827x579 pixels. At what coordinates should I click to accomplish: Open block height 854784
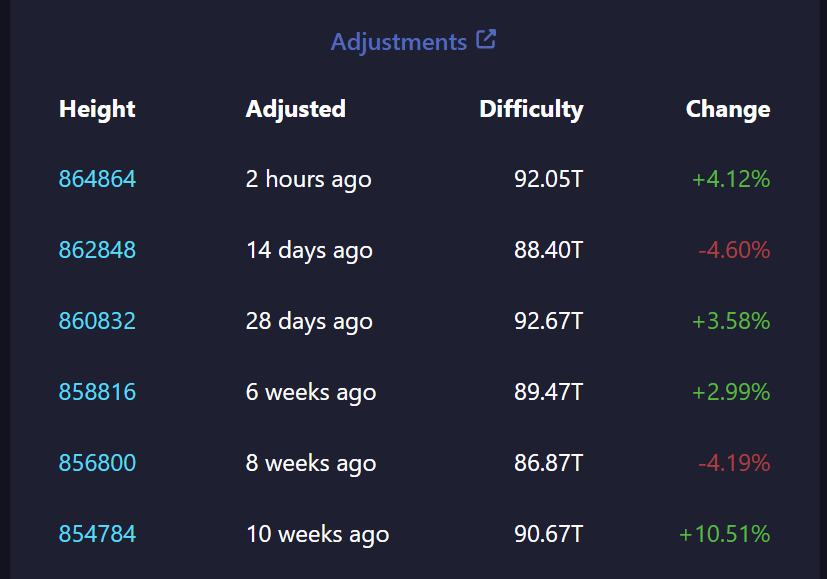[97, 534]
